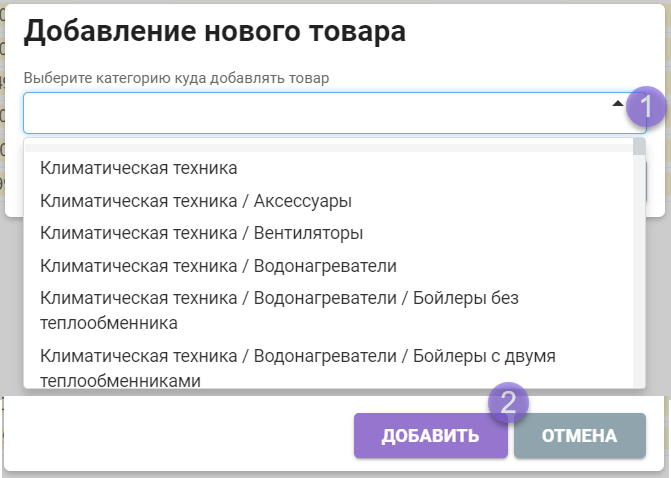Click the 'Выберите категорию' field label
The height and width of the screenshot is (478, 671).
point(176,77)
